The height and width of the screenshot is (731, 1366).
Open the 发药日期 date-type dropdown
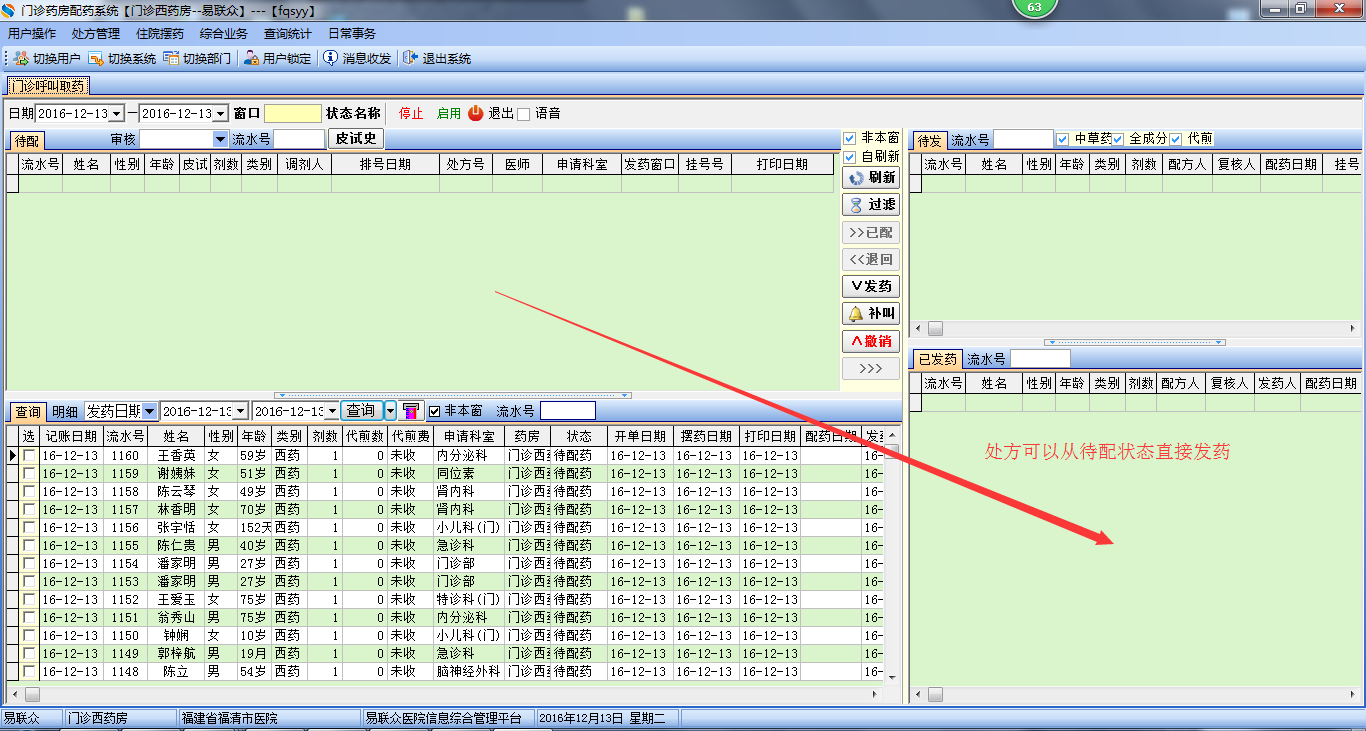(149, 411)
